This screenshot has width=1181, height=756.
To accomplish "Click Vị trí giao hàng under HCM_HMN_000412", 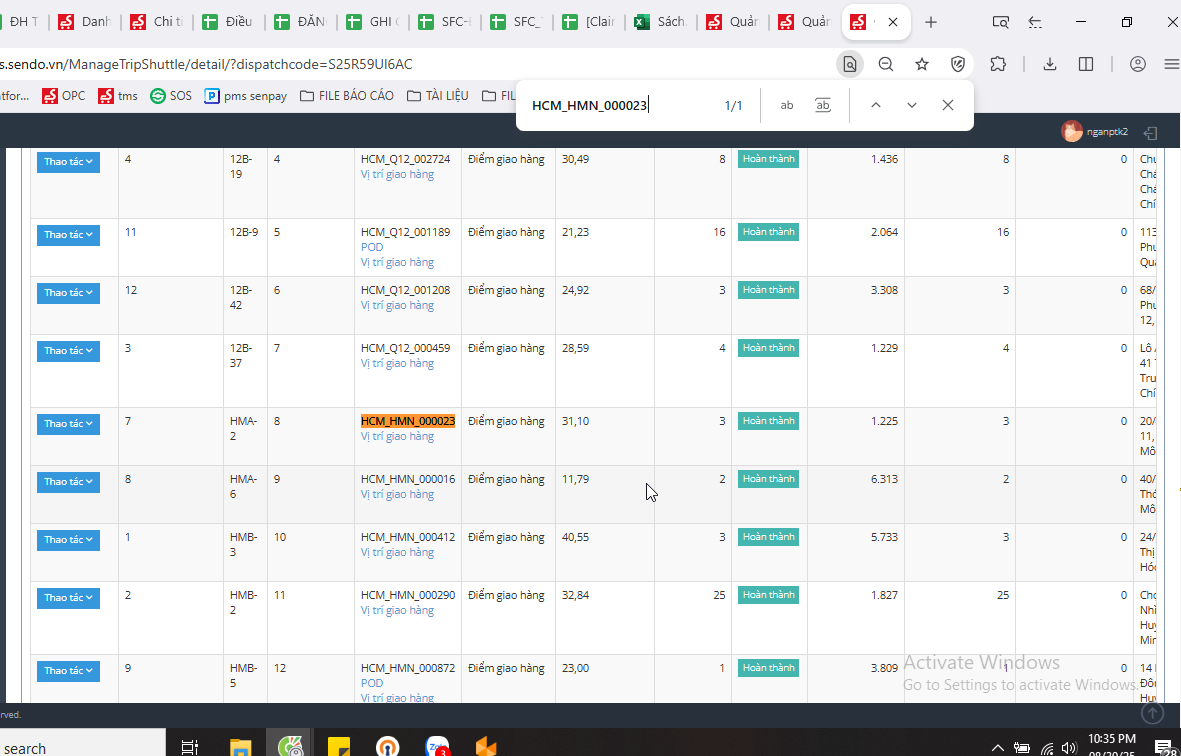I will point(398,552).
